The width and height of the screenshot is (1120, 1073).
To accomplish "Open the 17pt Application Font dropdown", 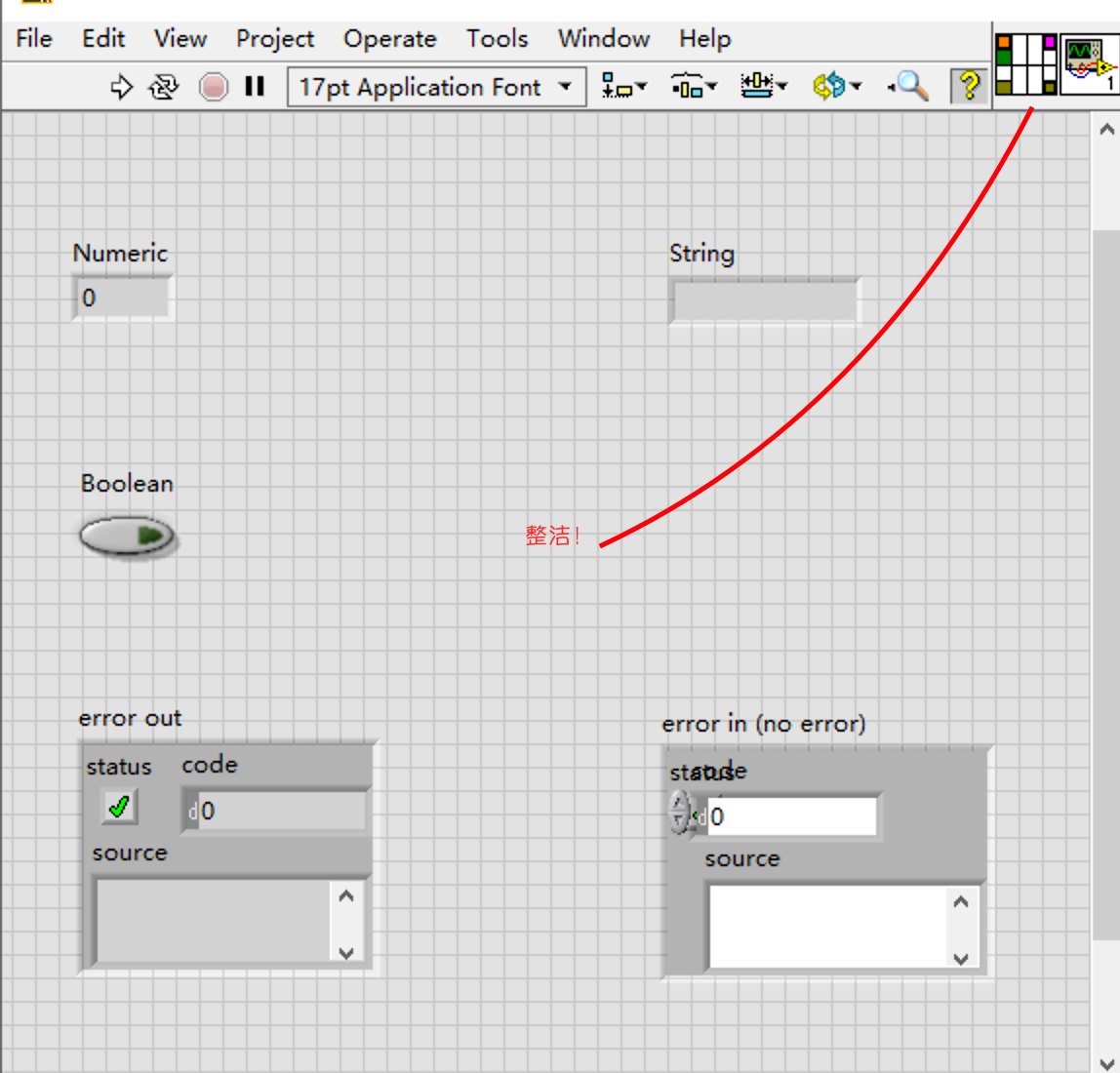I will pyautogui.click(x=566, y=87).
